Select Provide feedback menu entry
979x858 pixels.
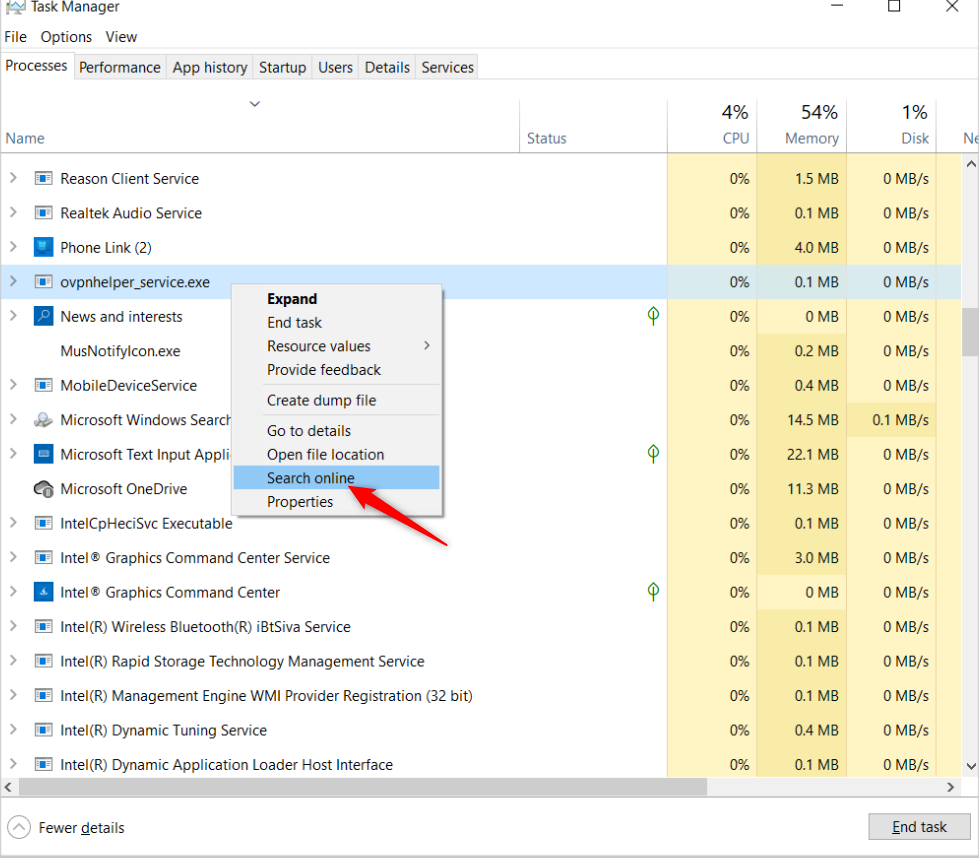337,370
